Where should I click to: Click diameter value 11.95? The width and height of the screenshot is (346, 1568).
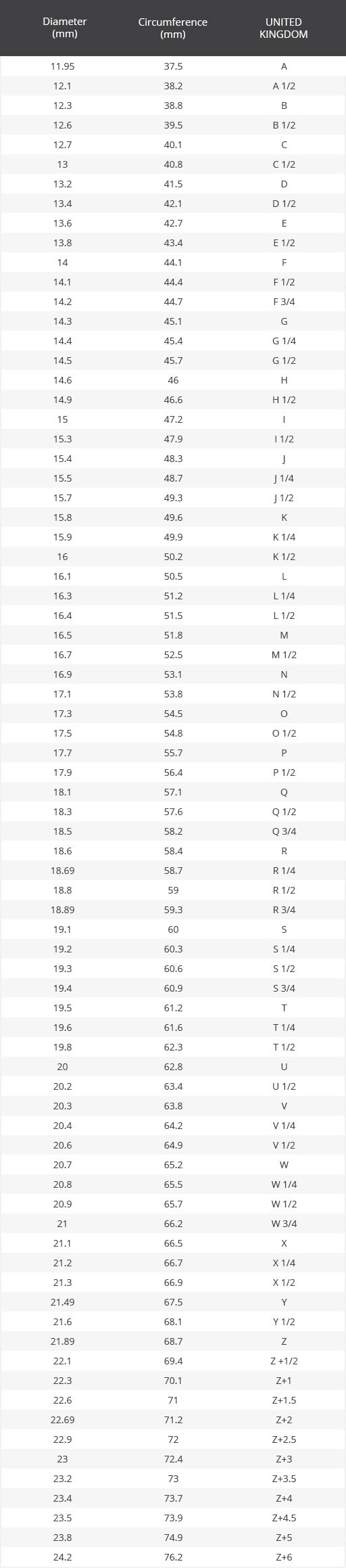[62, 66]
